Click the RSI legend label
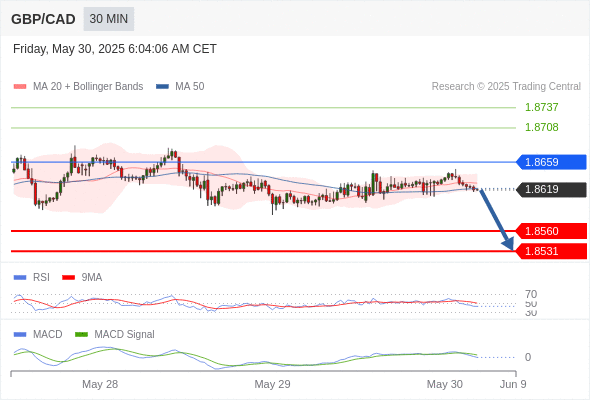 (x=41, y=278)
